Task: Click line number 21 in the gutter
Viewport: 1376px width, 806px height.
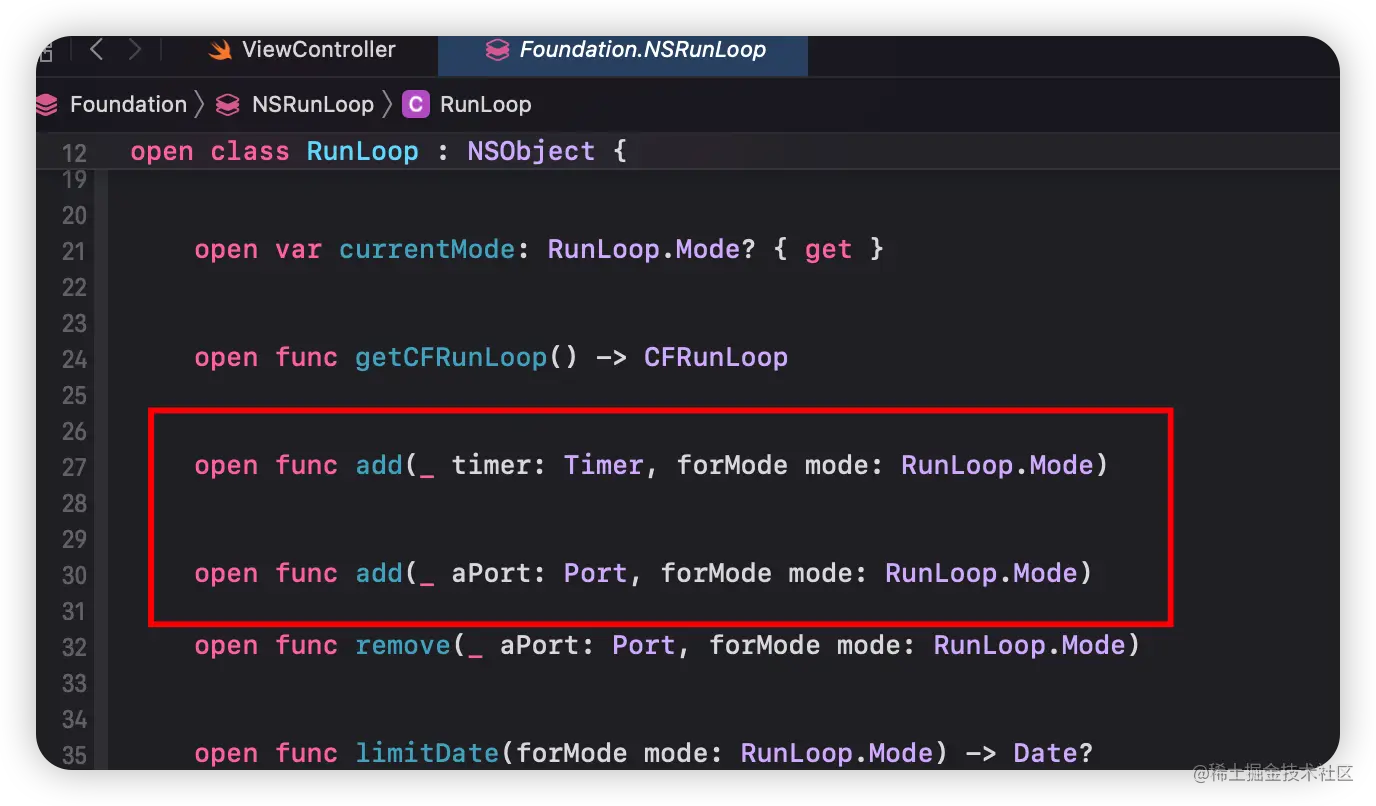Action: coord(74,251)
